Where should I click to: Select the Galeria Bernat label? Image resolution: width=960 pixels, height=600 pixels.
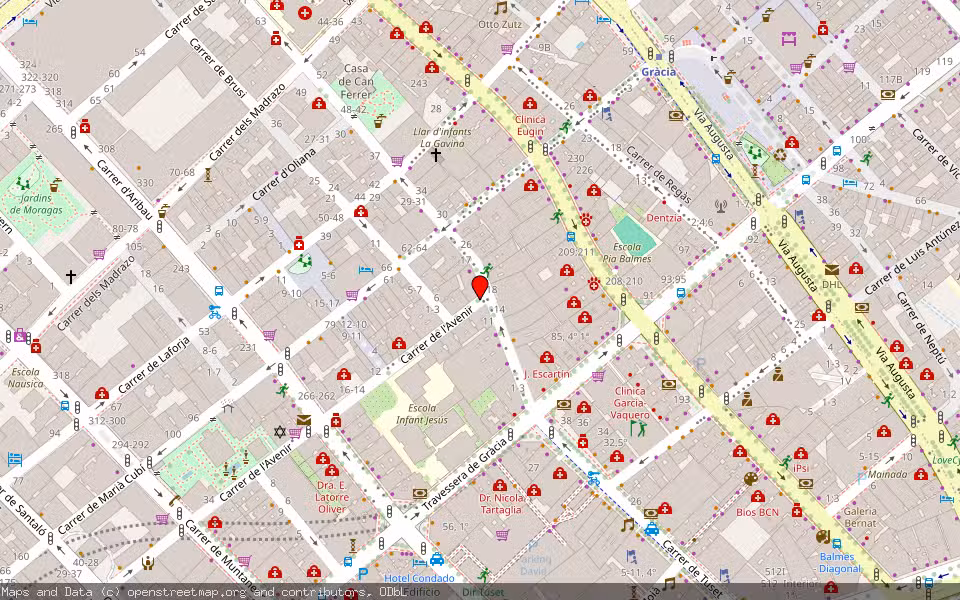pyautogui.click(x=860, y=517)
